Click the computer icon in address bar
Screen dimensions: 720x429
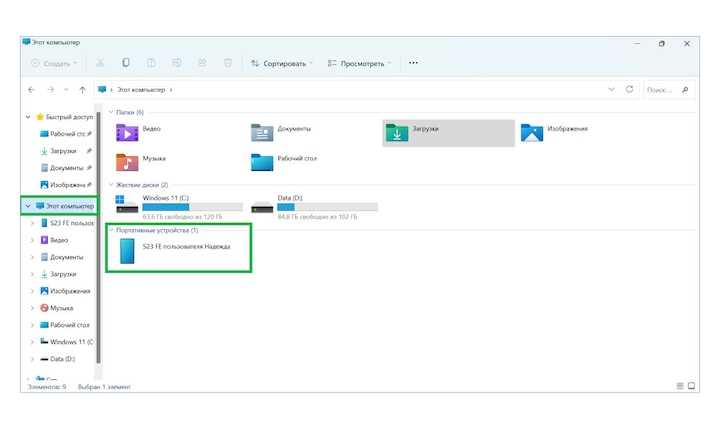(102, 90)
